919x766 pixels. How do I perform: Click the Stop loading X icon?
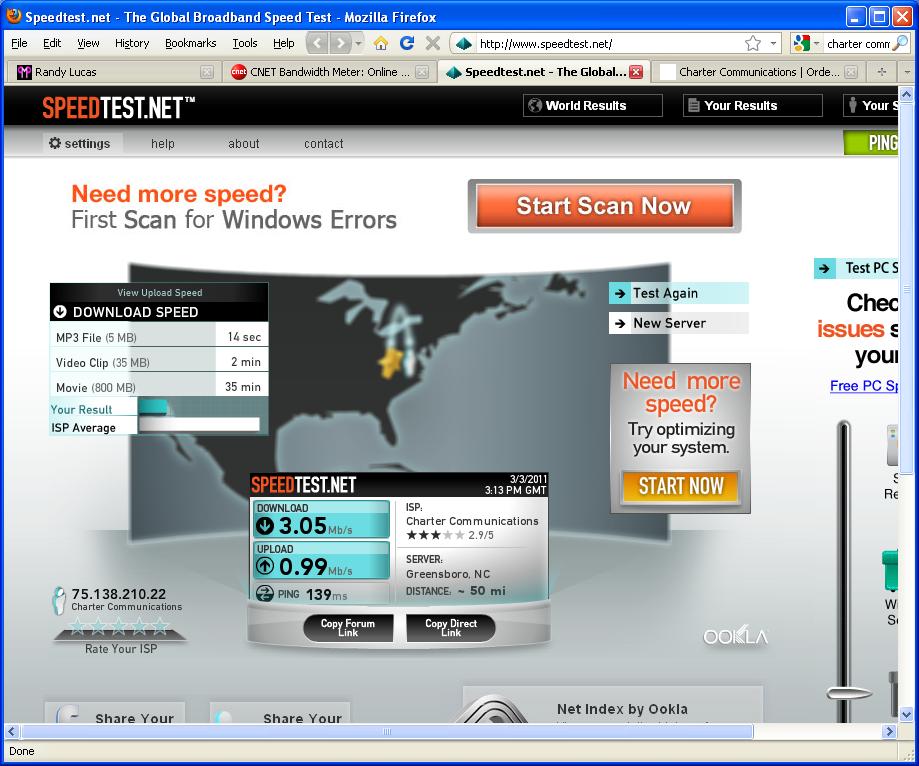(433, 43)
